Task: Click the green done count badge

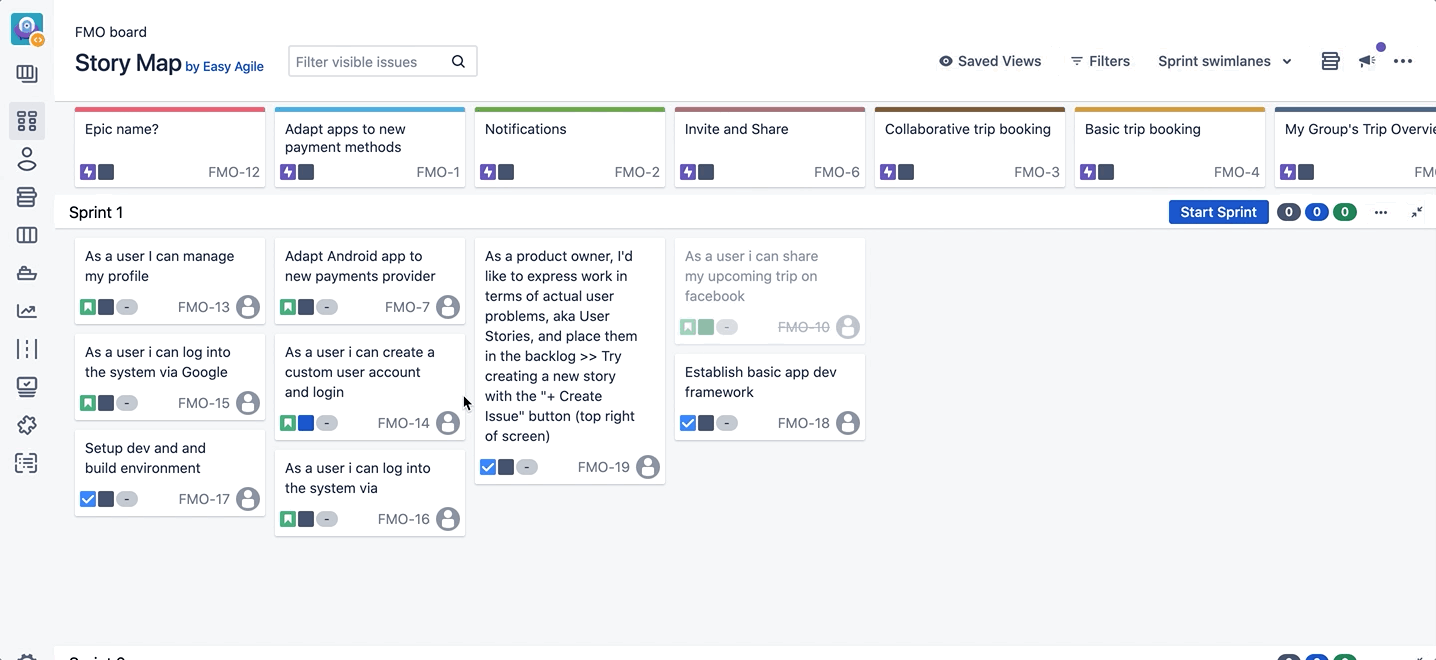Action: 1345,212
